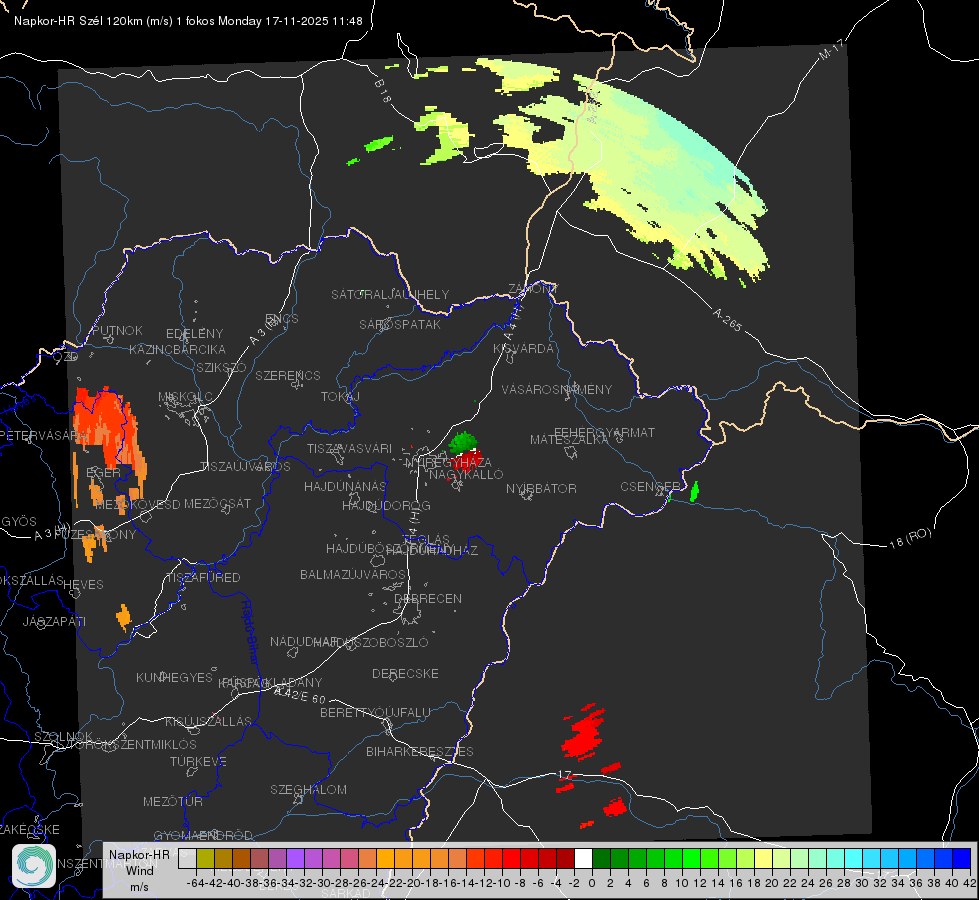Select the MÁTÉSZALKA label
Image resolution: width=979 pixels, height=900 pixels.
coord(569,440)
